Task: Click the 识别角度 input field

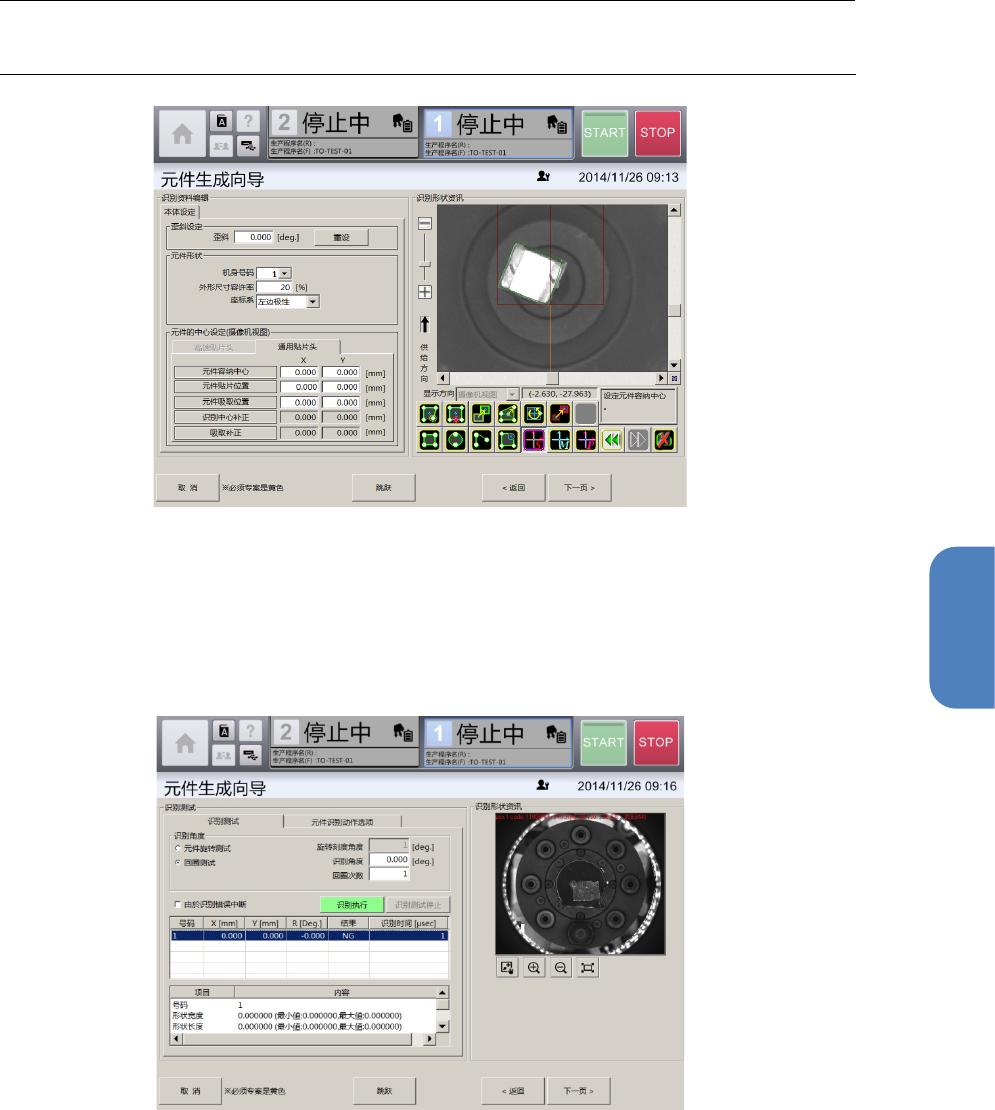Action: [389, 859]
